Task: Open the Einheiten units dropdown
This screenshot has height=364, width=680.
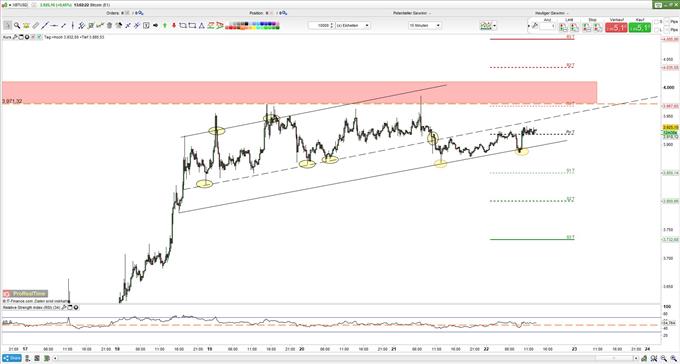Action: pos(353,25)
